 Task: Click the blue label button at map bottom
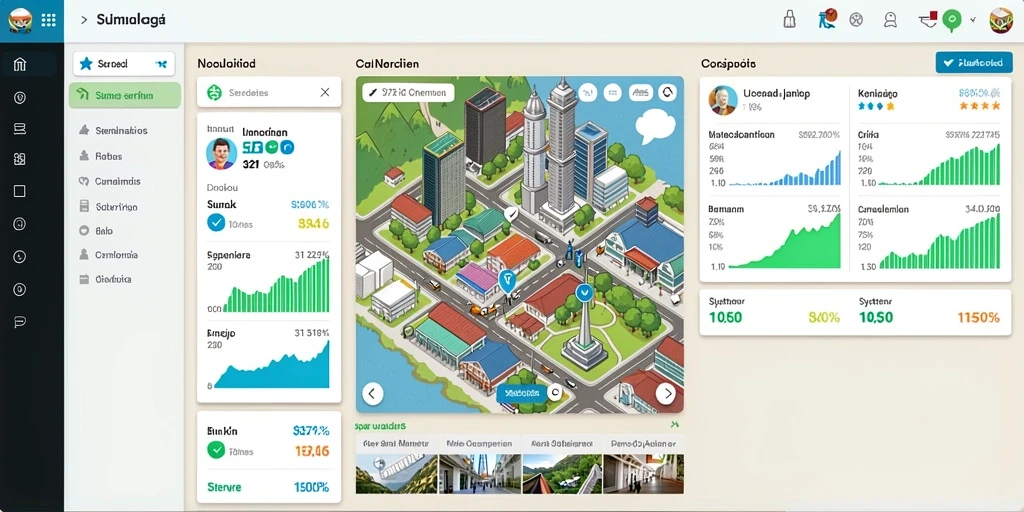(x=520, y=393)
